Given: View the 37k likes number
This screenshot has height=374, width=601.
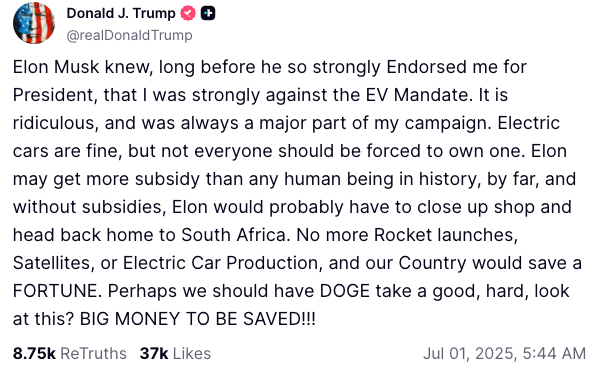Looking at the screenshot, I should pos(154,353).
